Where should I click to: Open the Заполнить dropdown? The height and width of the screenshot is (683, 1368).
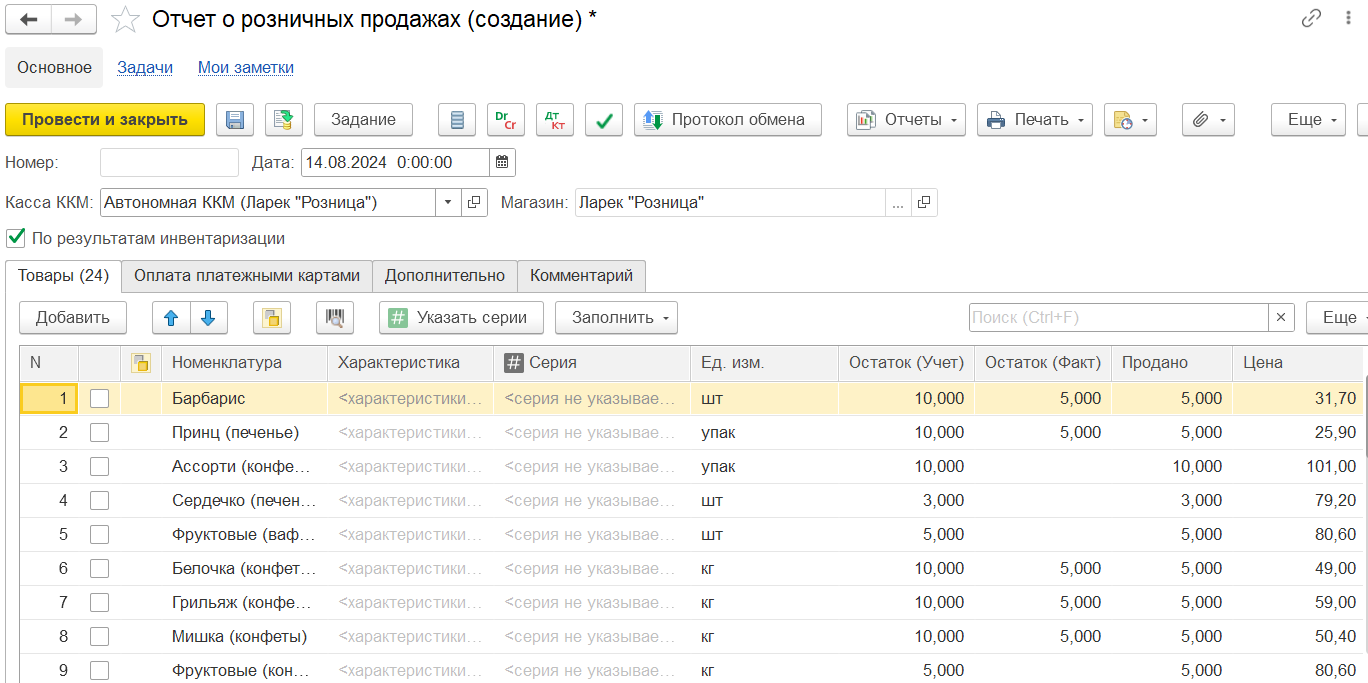616,318
